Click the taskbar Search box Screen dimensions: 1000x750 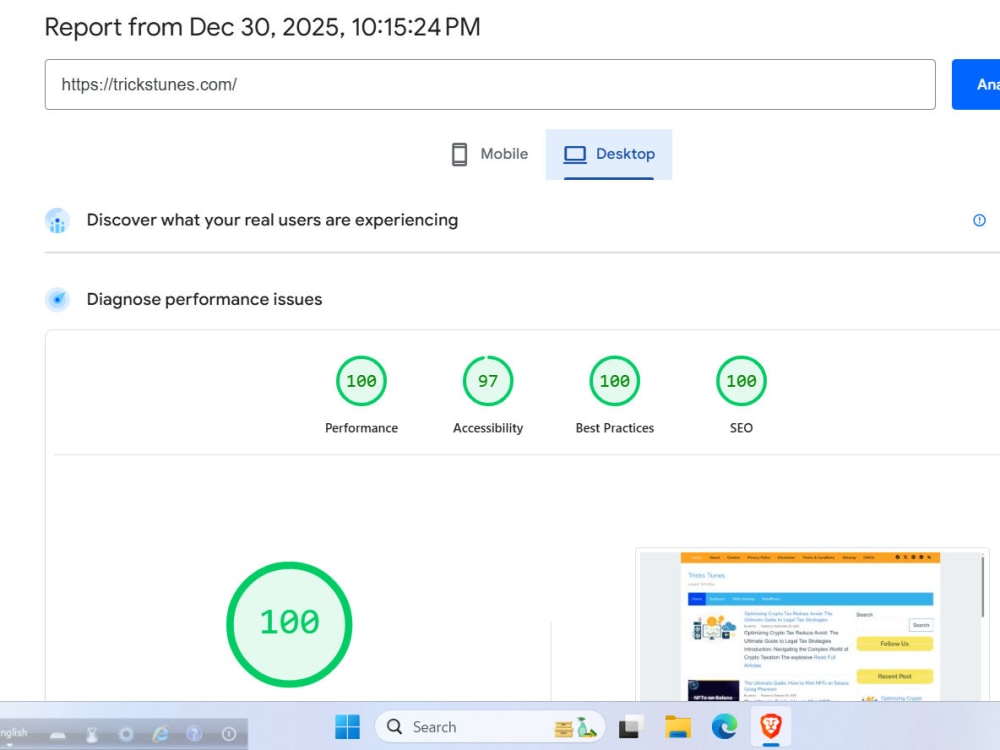tap(490, 726)
